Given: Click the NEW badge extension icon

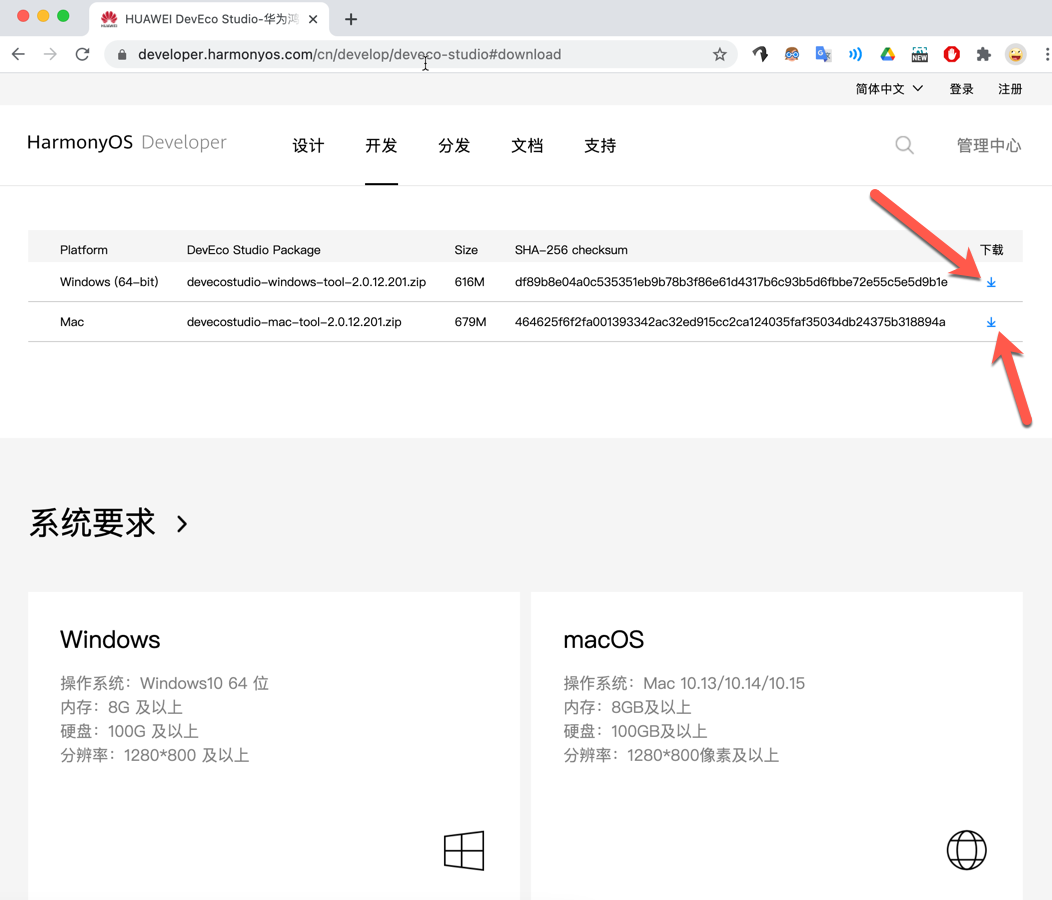Looking at the screenshot, I should [x=920, y=54].
